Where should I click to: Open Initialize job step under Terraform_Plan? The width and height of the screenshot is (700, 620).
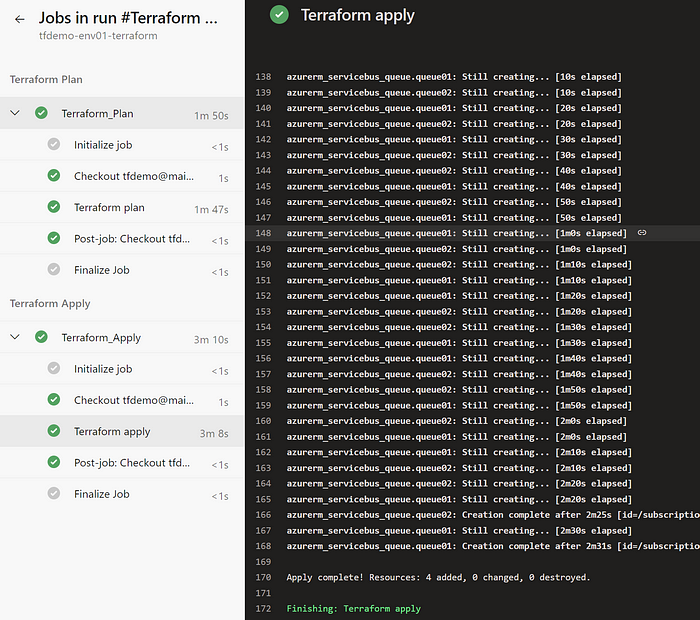pos(122,145)
